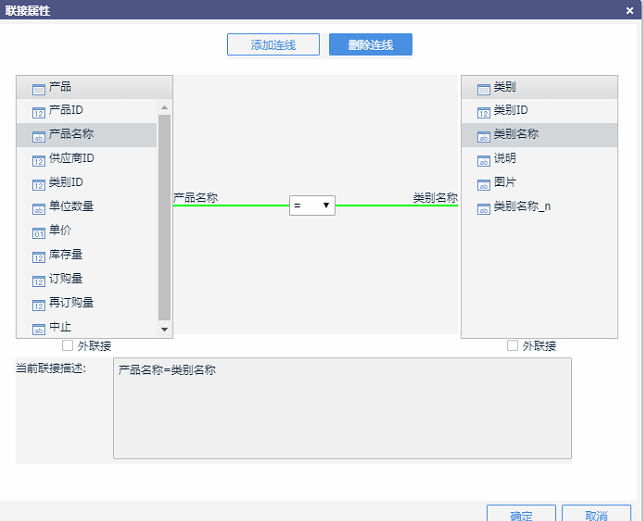Select the 订购量 field
Image resolution: width=643 pixels, height=521 pixels.
(x=87, y=279)
